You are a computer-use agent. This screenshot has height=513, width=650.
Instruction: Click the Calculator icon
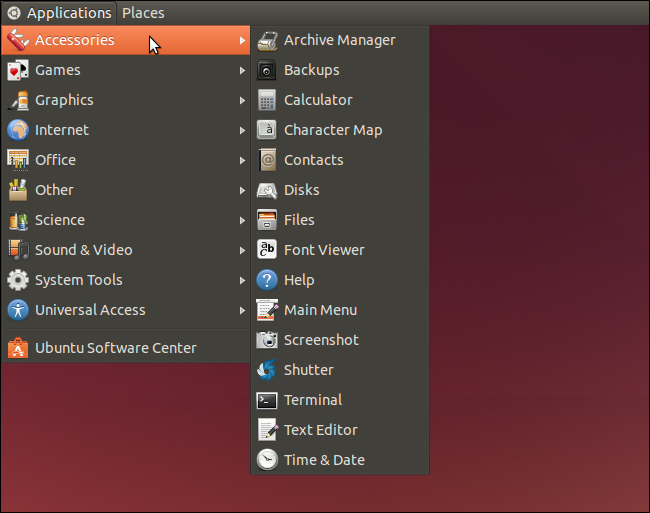267,100
